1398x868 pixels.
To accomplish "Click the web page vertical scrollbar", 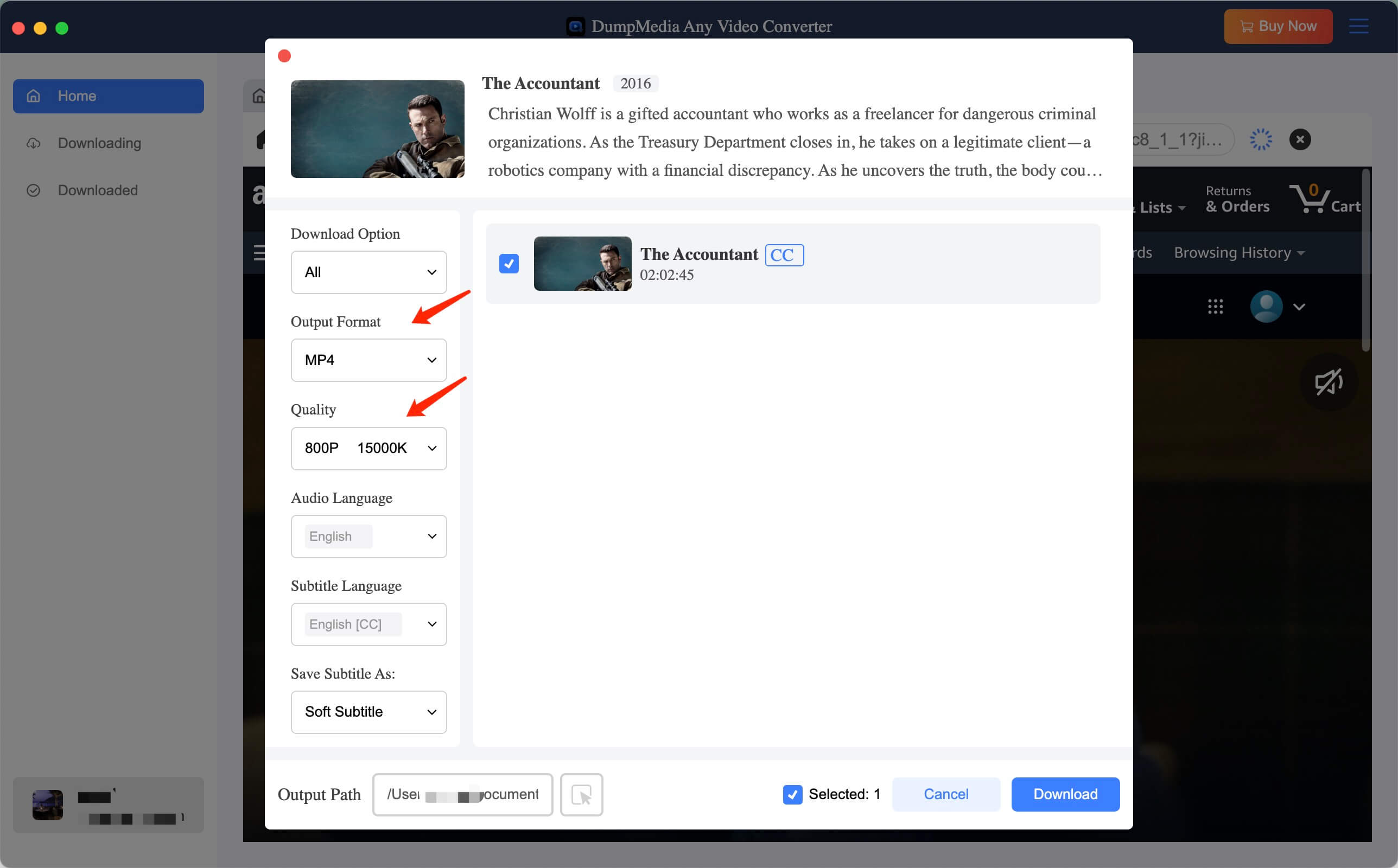I will 1367,259.
